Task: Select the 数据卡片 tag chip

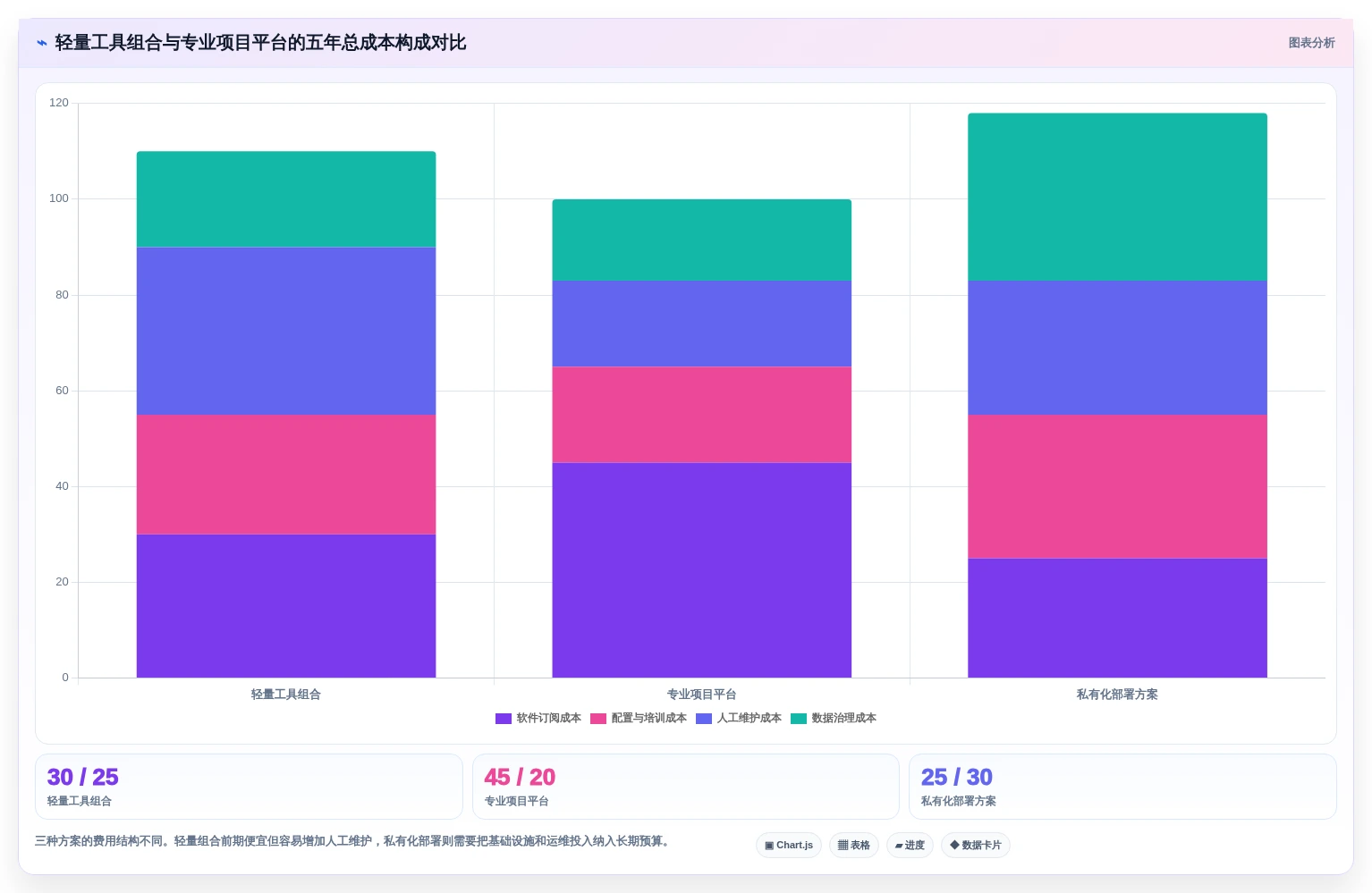Action: coord(976,846)
